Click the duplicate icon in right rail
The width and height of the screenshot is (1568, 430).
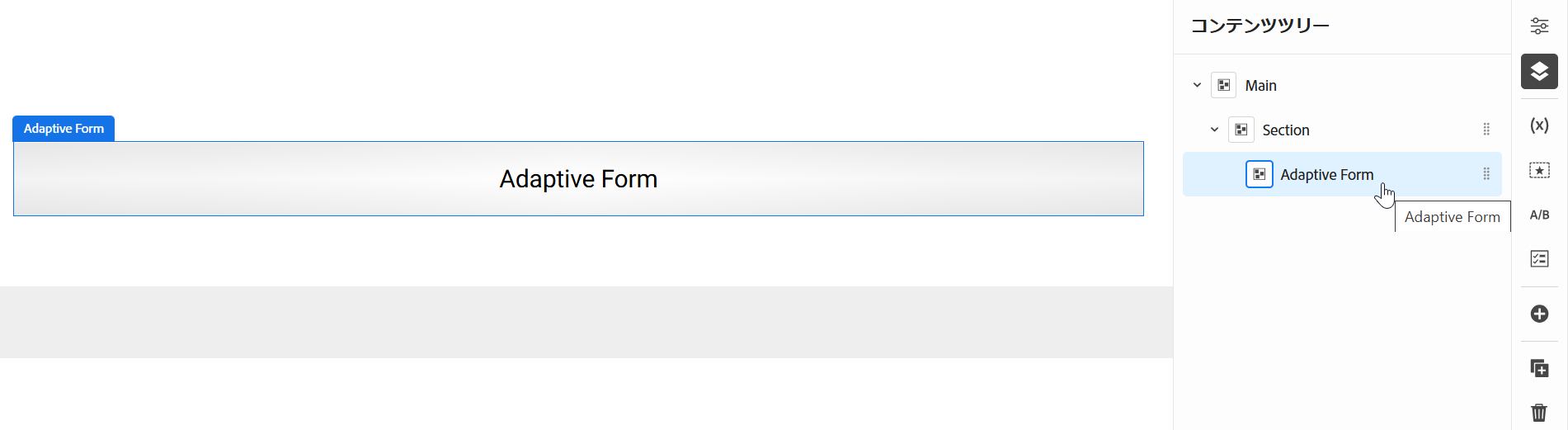pyautogui.click(x=1539, y=368)
